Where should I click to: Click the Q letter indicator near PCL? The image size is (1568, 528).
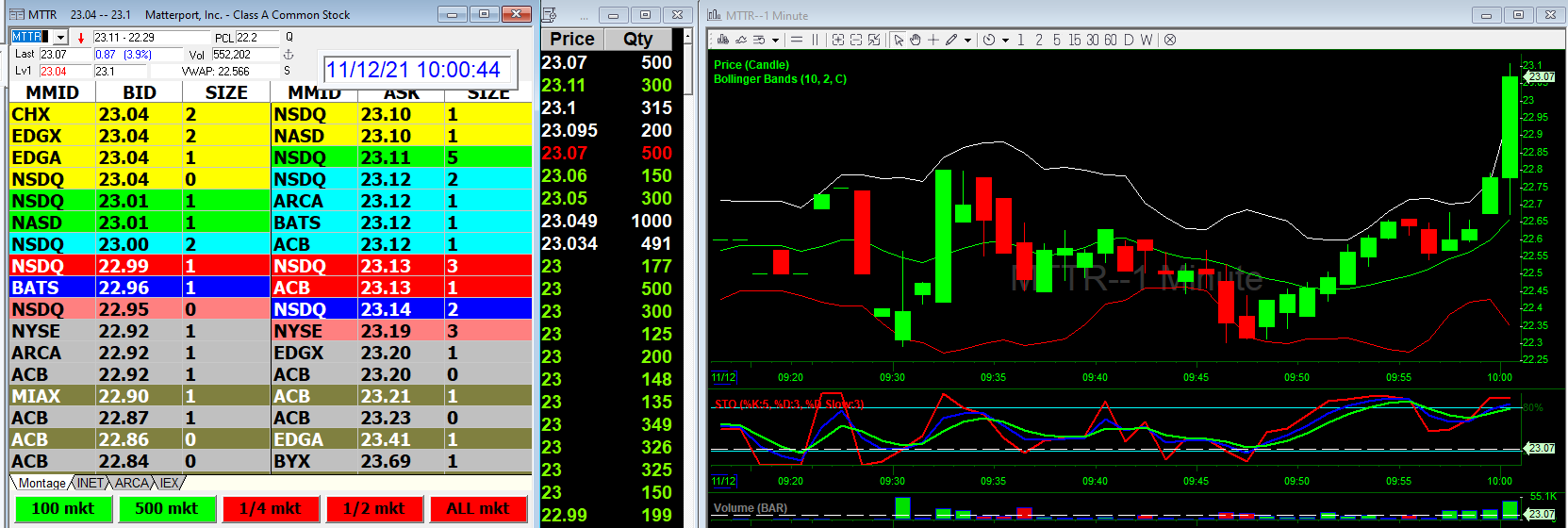289,37
